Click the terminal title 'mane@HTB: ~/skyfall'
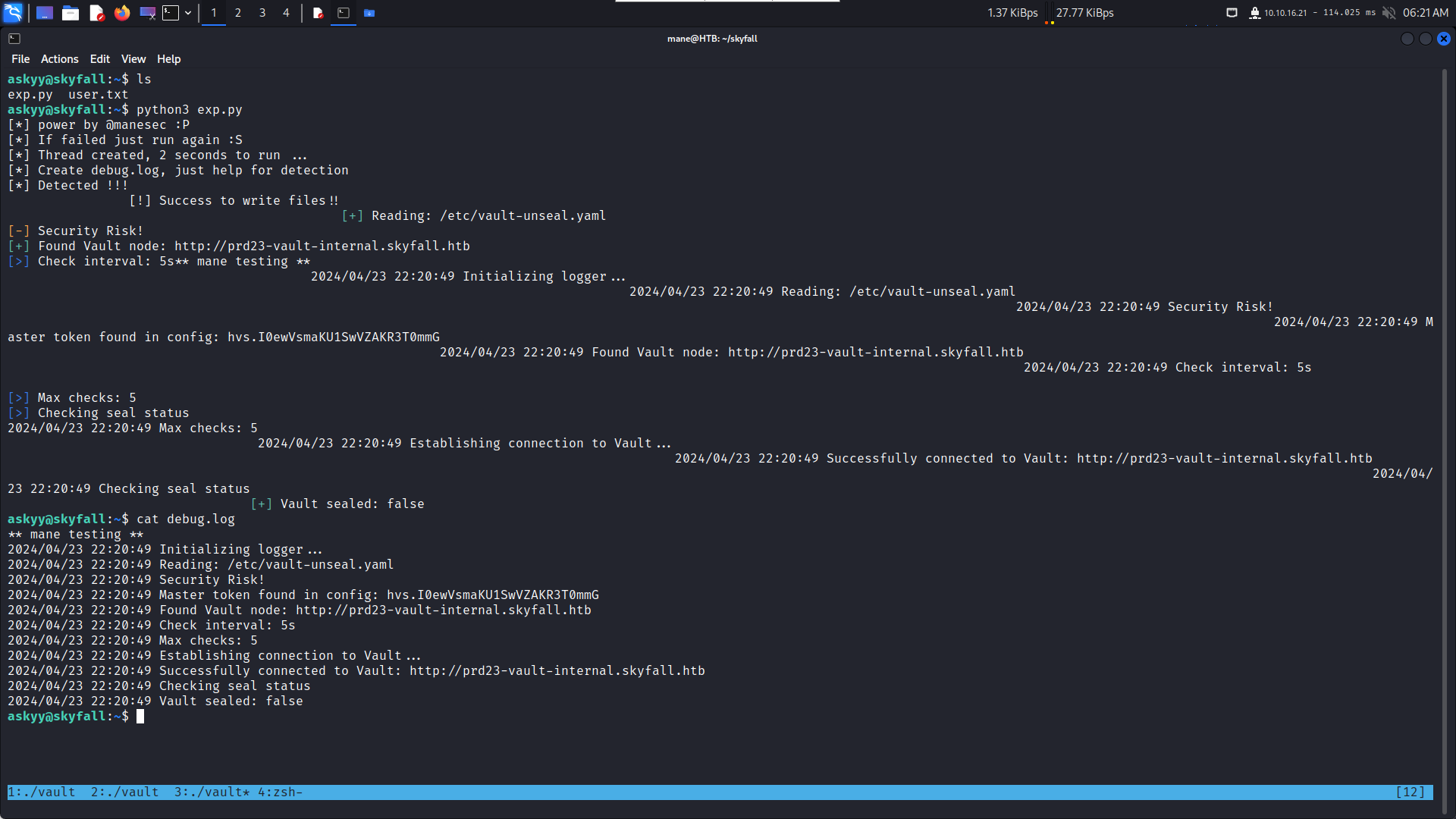 (712, 39)
